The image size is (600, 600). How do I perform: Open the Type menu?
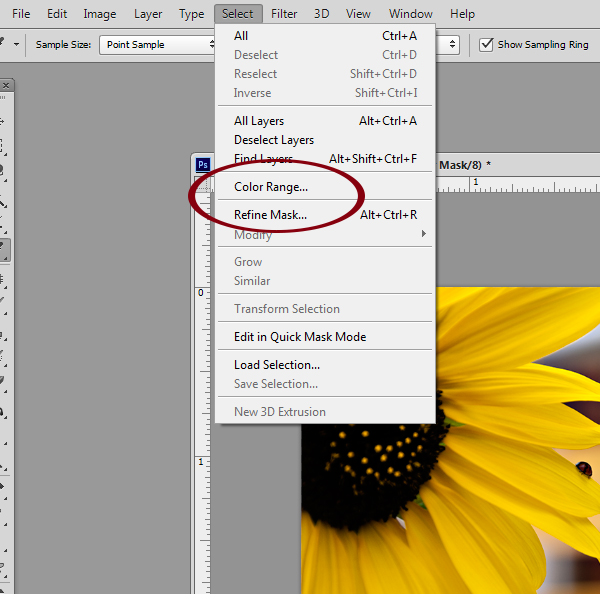click(191, 14)
